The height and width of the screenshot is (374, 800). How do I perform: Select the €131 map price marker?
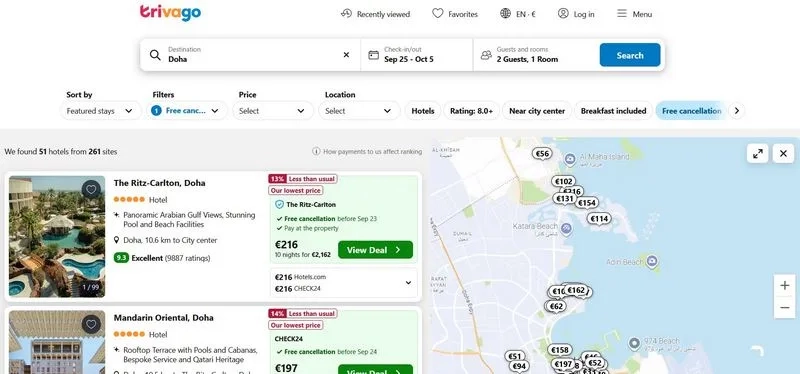coord(565,198)
